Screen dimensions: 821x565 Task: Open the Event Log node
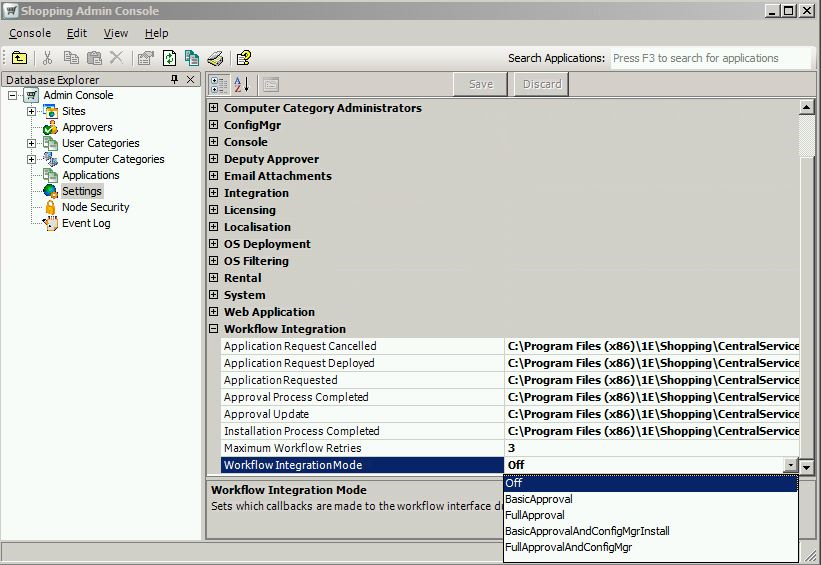coord(86,223)
